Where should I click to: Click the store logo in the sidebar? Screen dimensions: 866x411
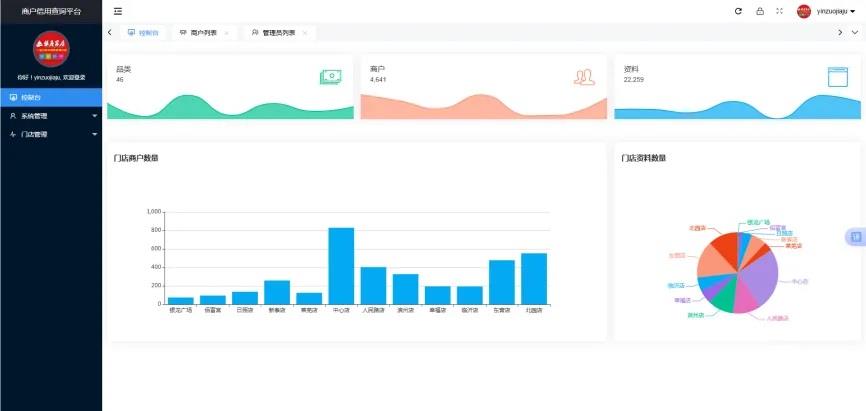pyautogui.click(x=50, y=49)
